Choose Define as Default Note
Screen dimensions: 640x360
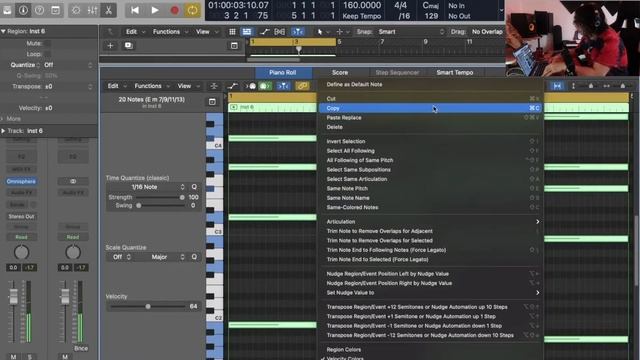[x=431, y=84]
